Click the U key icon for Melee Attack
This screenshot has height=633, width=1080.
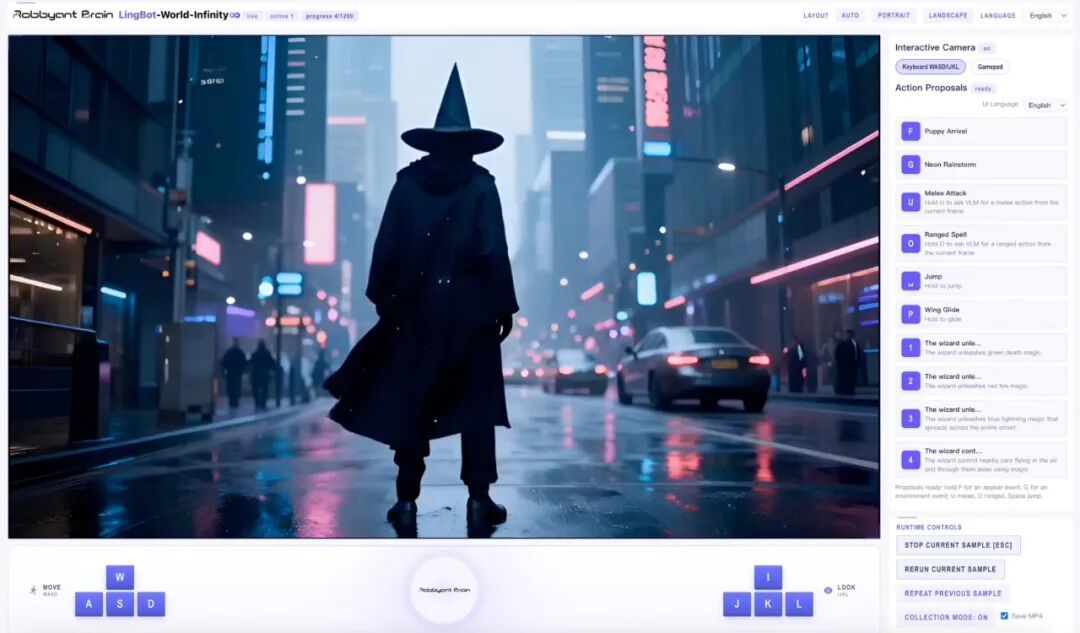coord(911,202)
